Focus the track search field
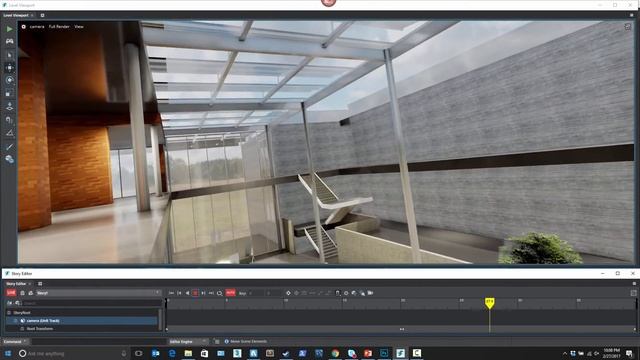This screenshot has width=640, height=360. [x=92, y=303]
